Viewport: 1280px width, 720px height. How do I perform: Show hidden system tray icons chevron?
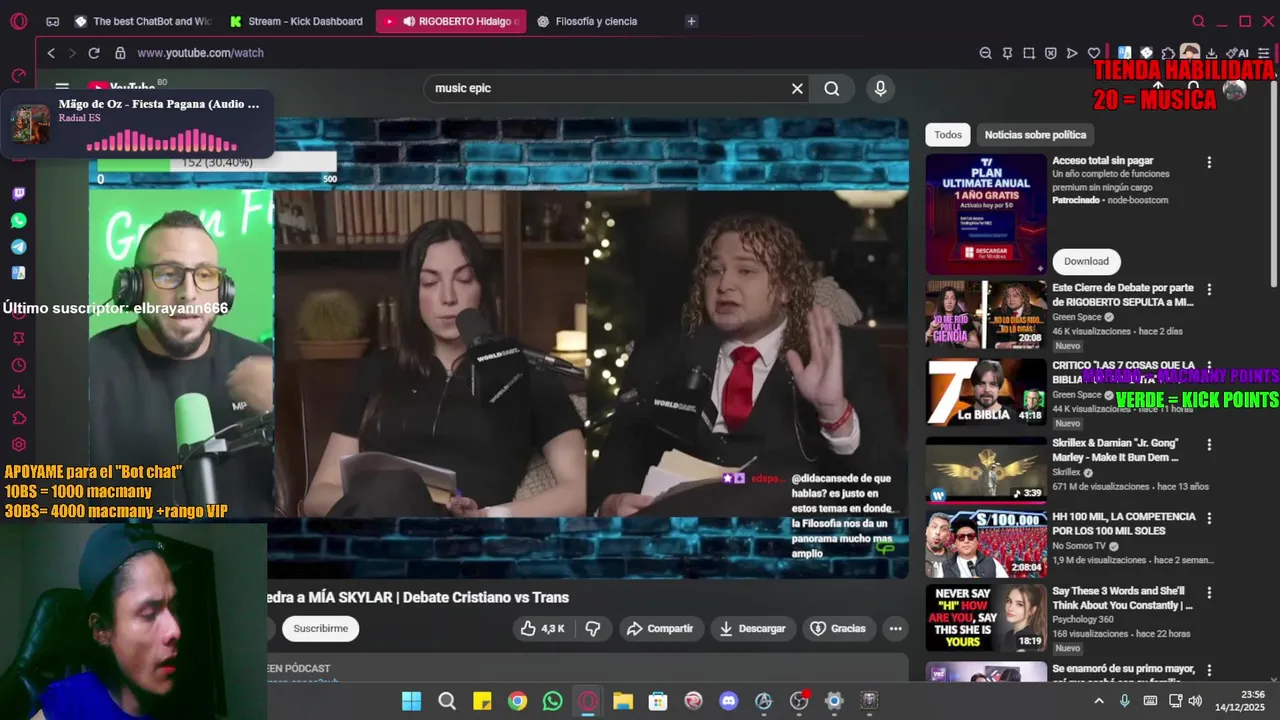tap(1099, 701)
